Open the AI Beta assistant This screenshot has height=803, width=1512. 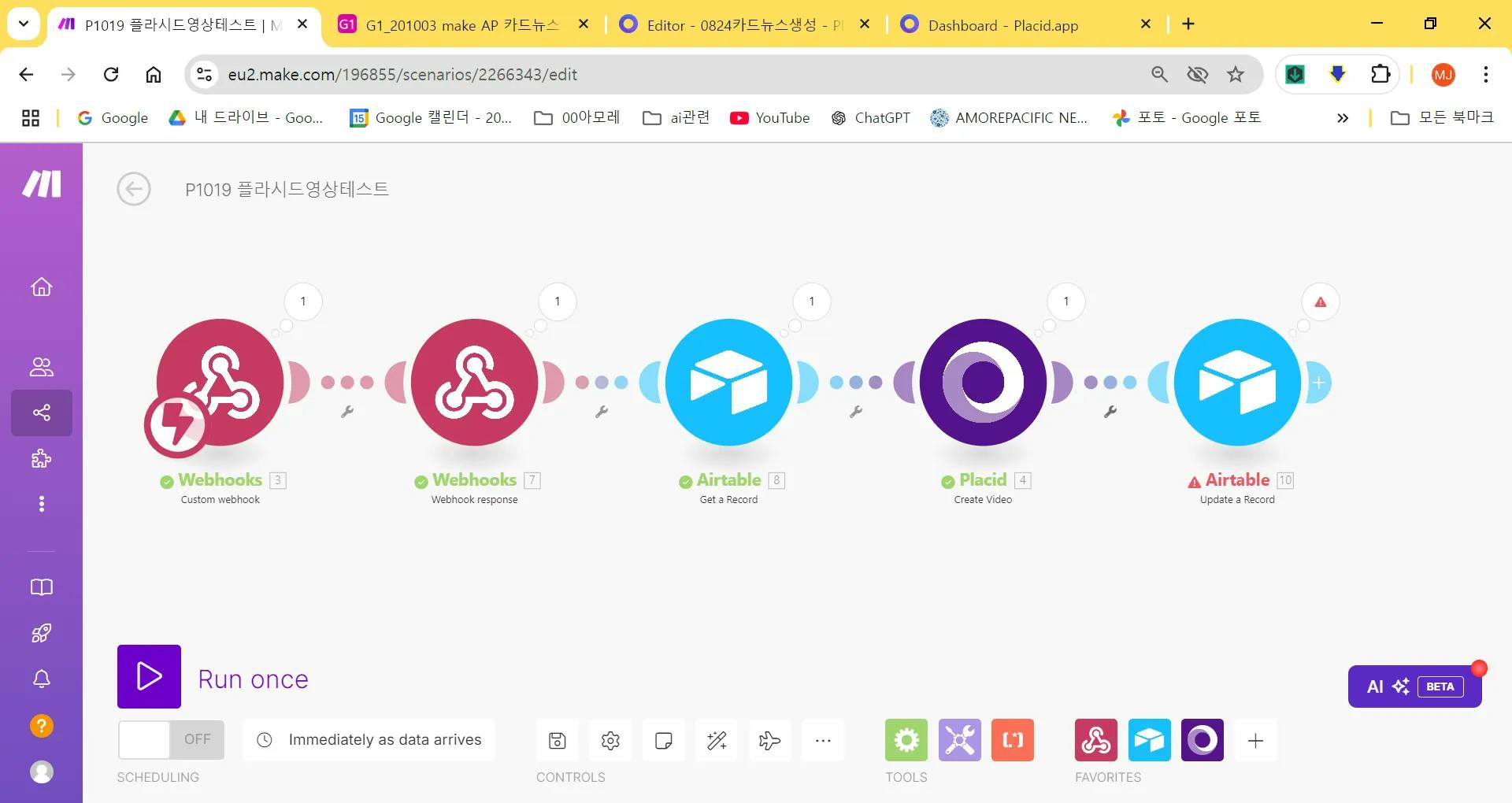(x=1415, y=686)
